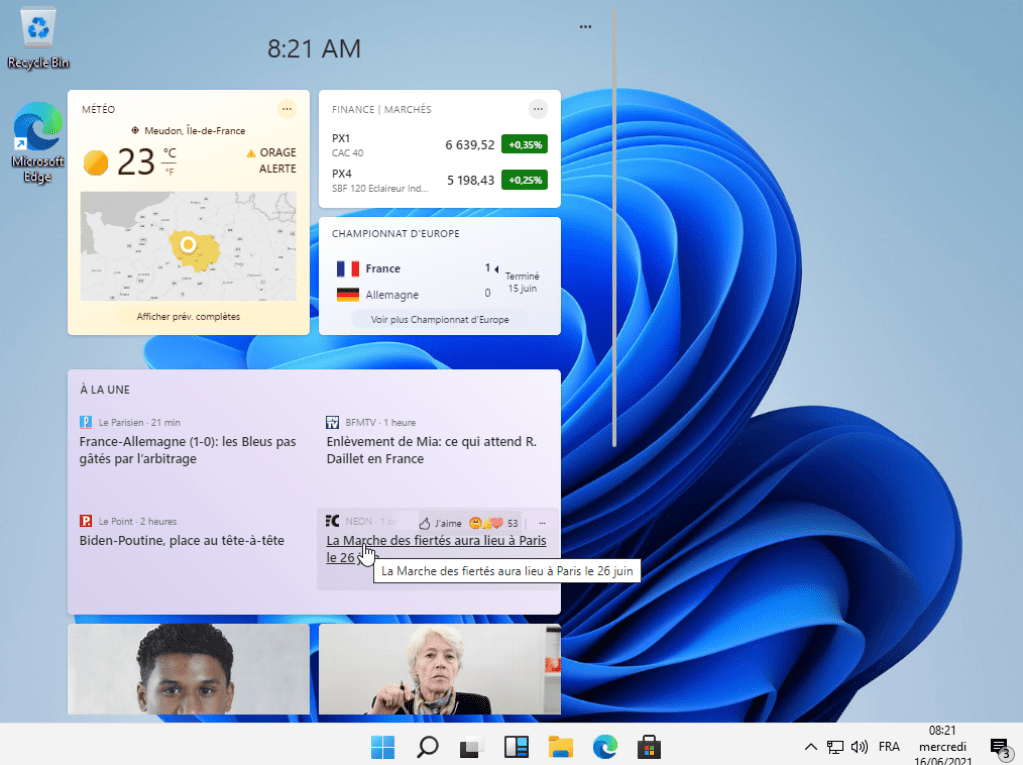Viewport: 1023px width, 765px height.
Task: Open the Finance widget more options menu
Action: coord(538,109)
